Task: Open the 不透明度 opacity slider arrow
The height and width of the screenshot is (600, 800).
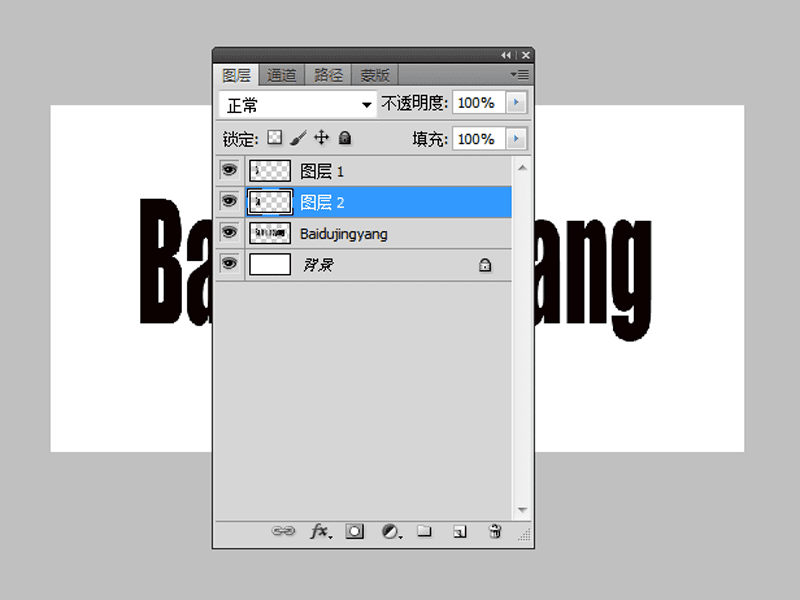Action: 516,103
